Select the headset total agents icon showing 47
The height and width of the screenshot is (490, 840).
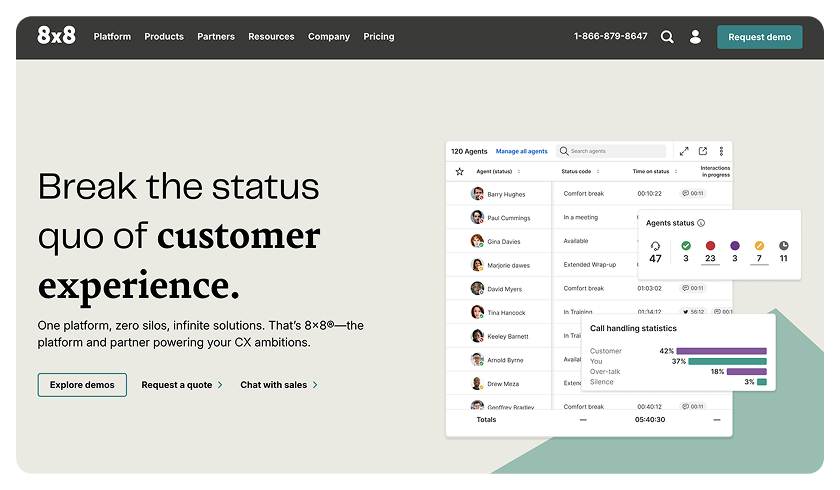655,246
